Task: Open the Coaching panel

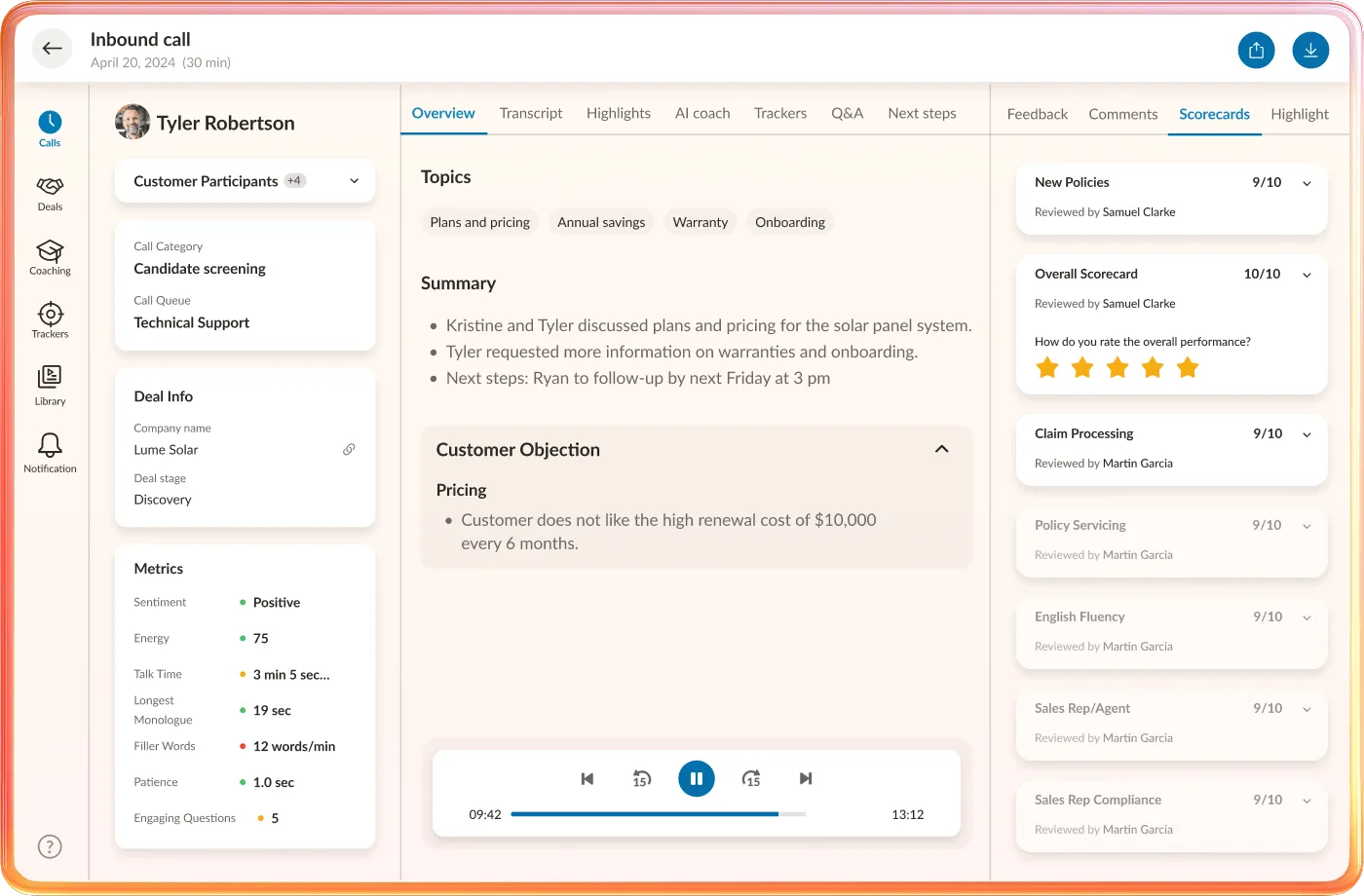Action: [49, 252]
